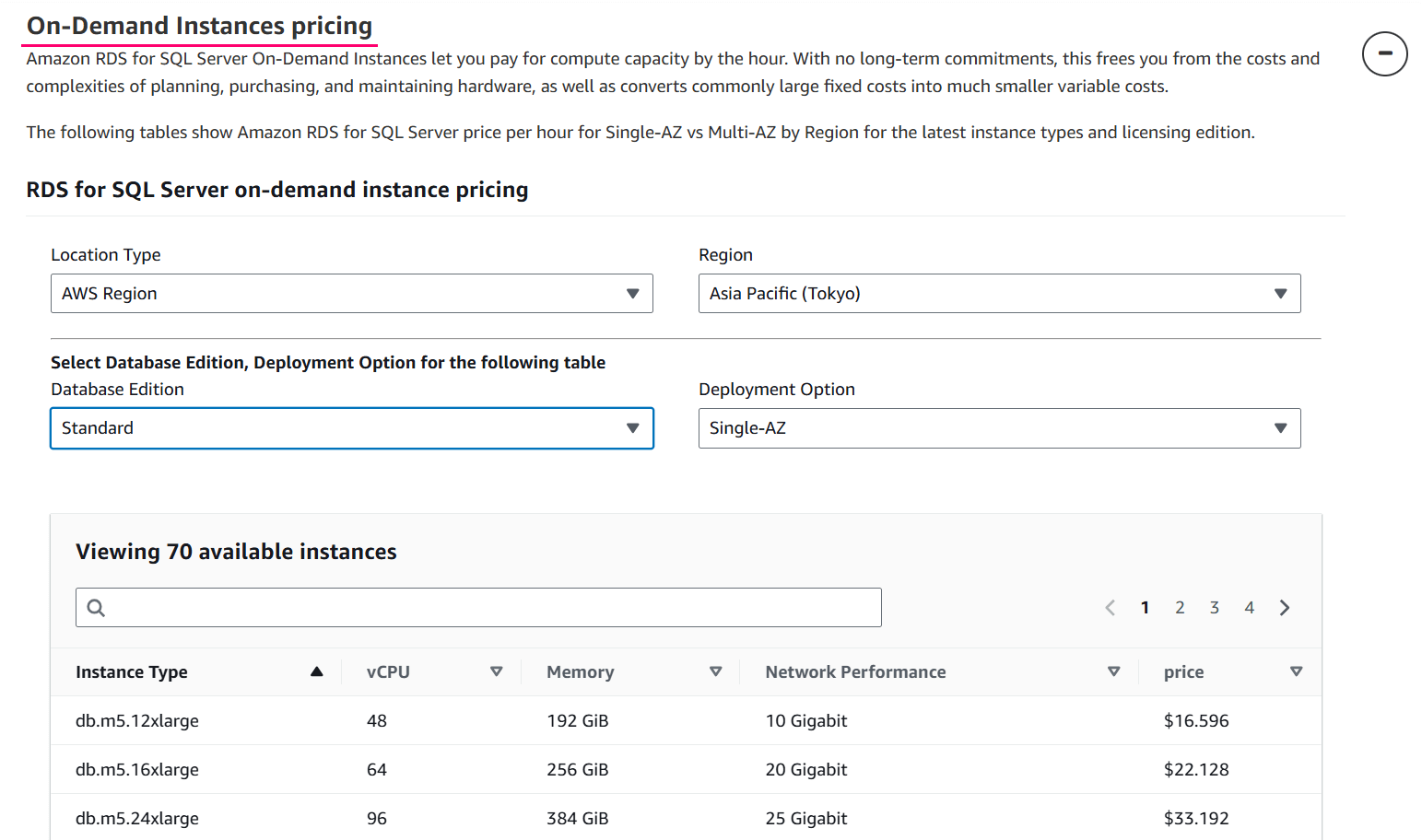Open the price column filter icon
The height and width of the screenshot is (840, 1422).
click(x=1297, y=671)
